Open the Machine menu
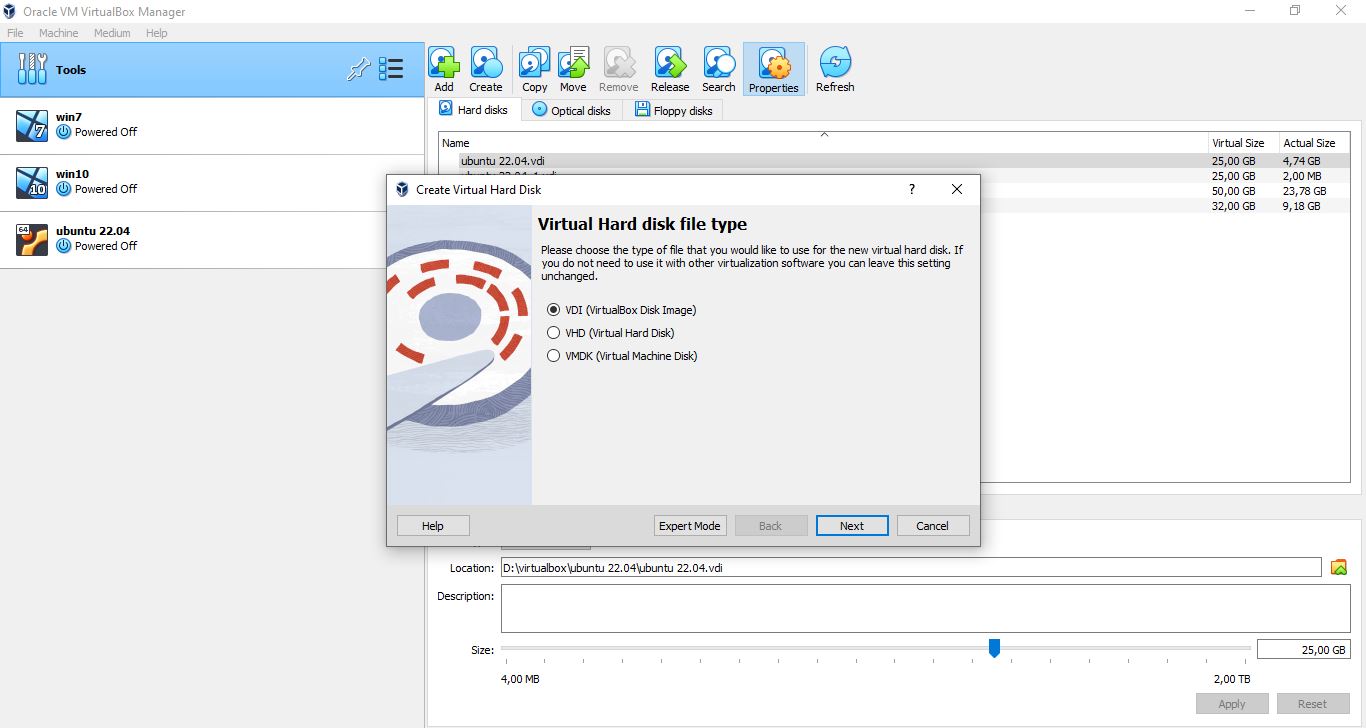This screenshot has height=728, width=1366. point(58,33)
